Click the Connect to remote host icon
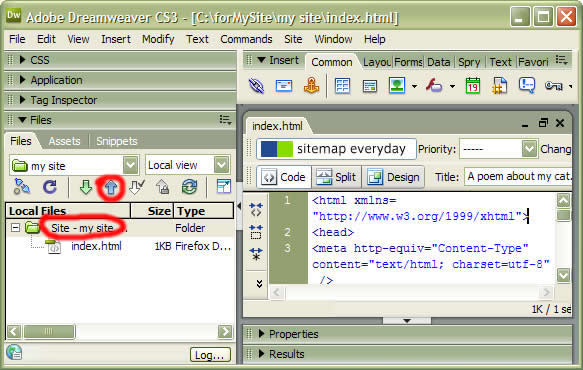This screenshot has height=370, width=583. coord(22,187)
